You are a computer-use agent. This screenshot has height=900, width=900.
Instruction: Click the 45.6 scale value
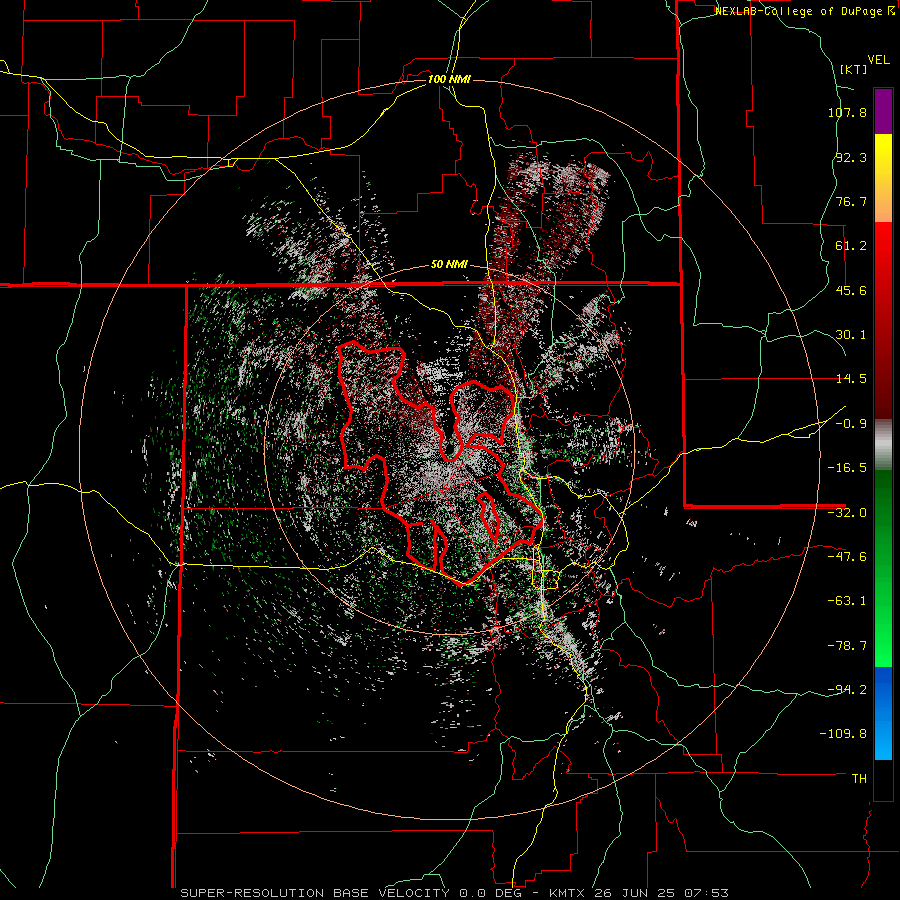click(851, 290)
